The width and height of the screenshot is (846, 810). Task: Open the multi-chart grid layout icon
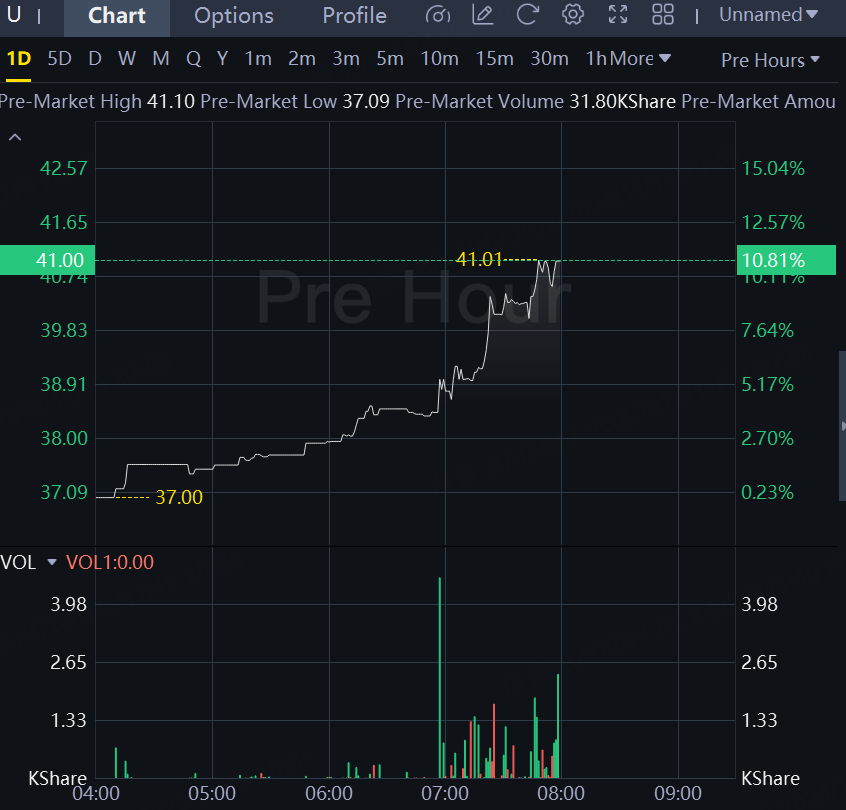tap(663, 15)
